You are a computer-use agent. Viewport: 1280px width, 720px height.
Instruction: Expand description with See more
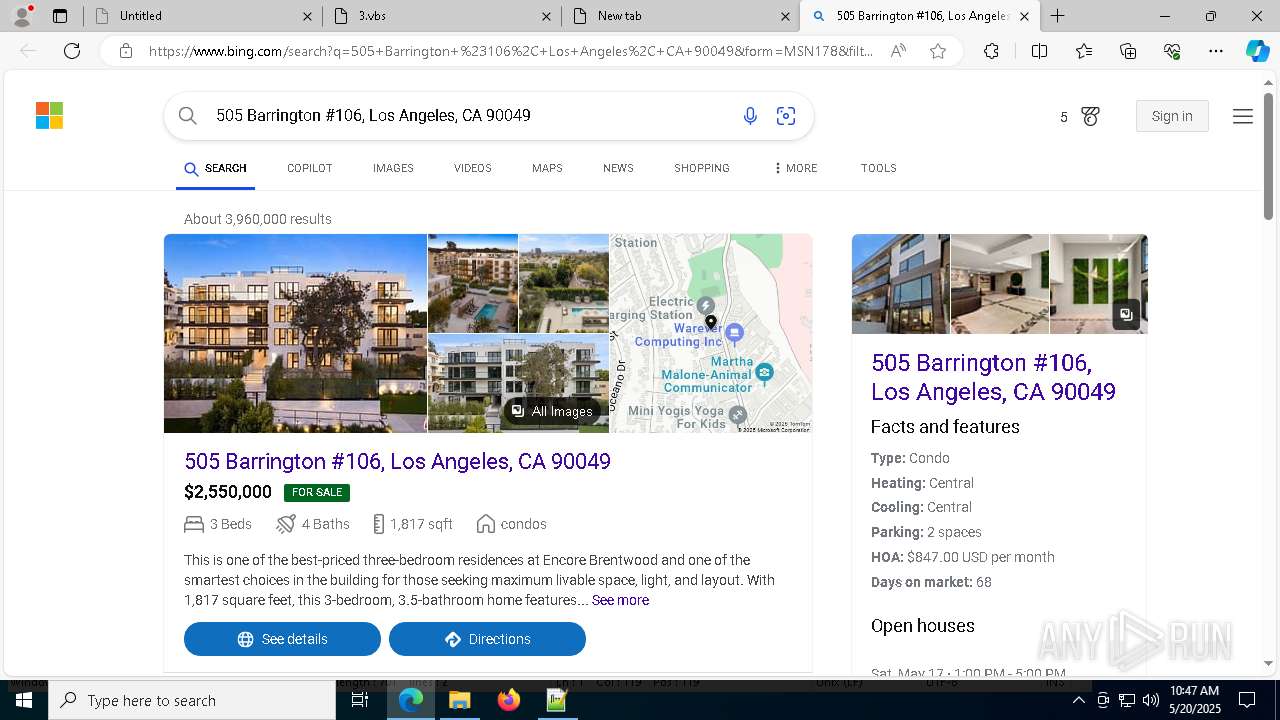620,600
